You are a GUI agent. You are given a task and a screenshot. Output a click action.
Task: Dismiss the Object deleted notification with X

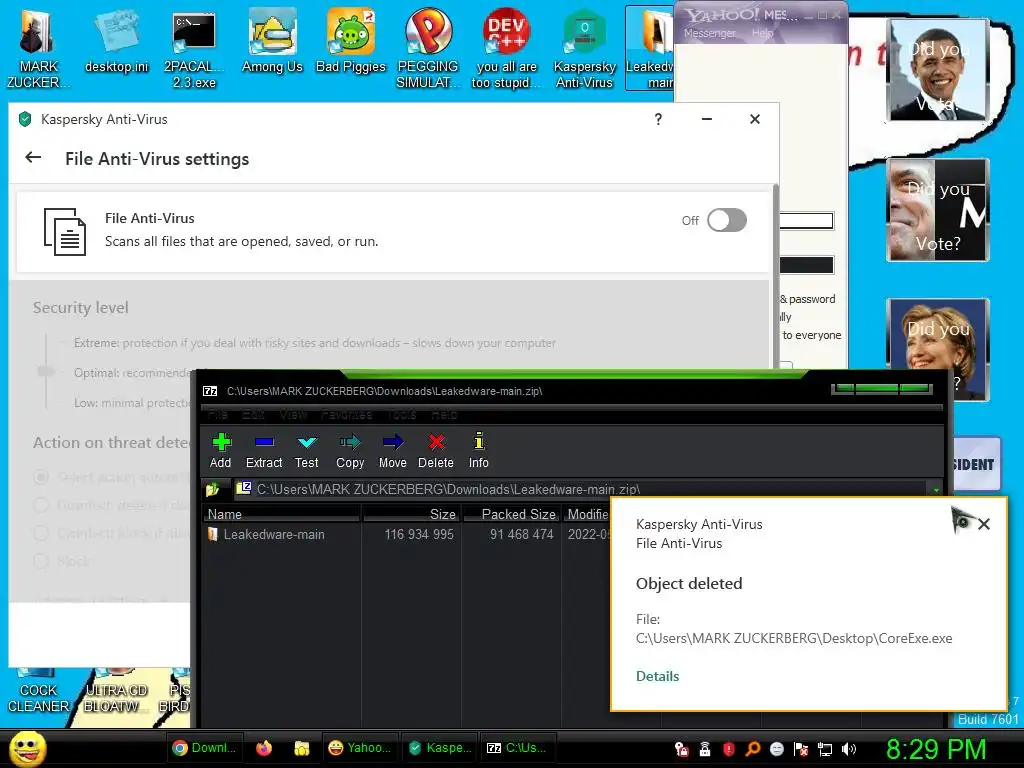(984, 524)
